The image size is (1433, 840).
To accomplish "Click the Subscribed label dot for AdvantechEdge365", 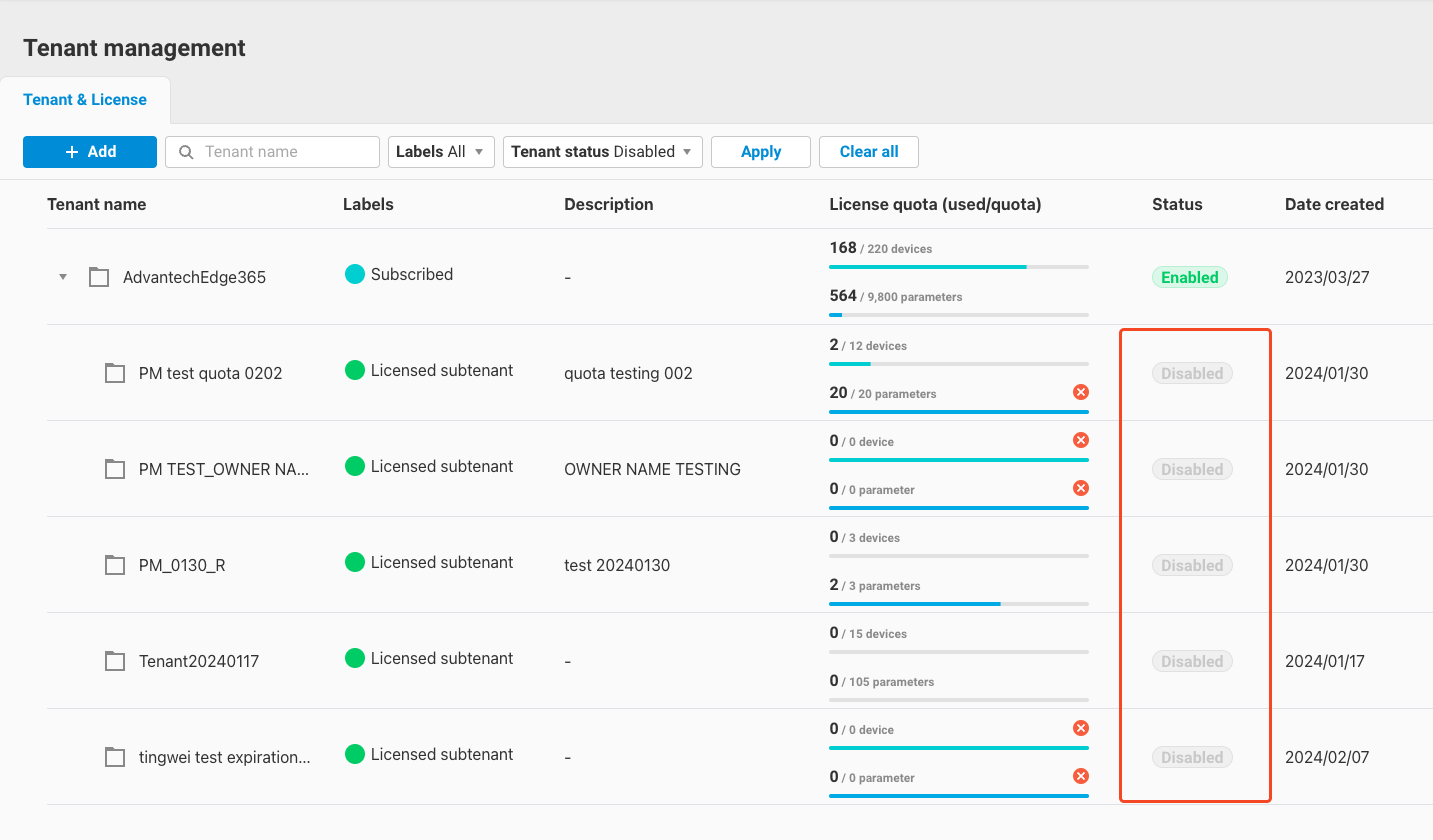I will click(355, 274).
